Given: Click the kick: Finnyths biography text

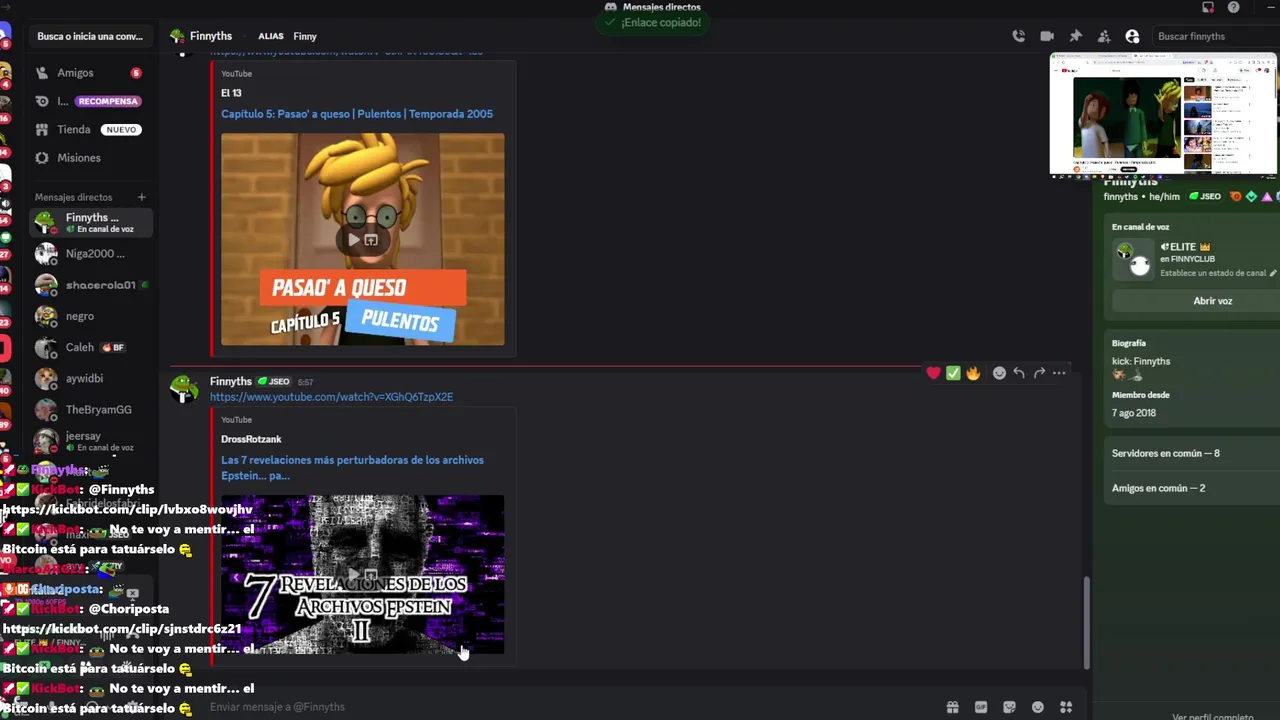Looking at the screenshot, I should [x=1141, y=361].
